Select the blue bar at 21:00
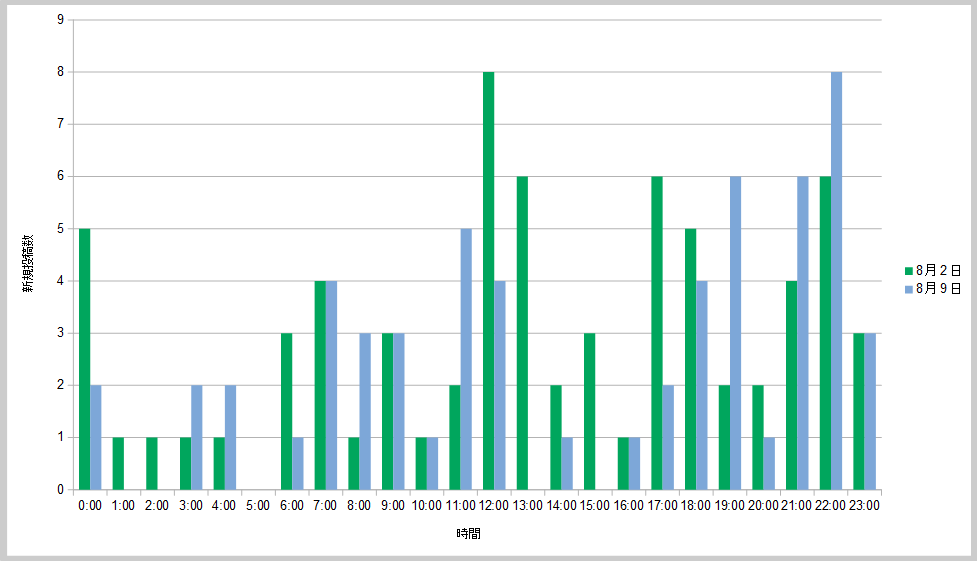This screenshot has width=977, height=561. pos(802,333)
